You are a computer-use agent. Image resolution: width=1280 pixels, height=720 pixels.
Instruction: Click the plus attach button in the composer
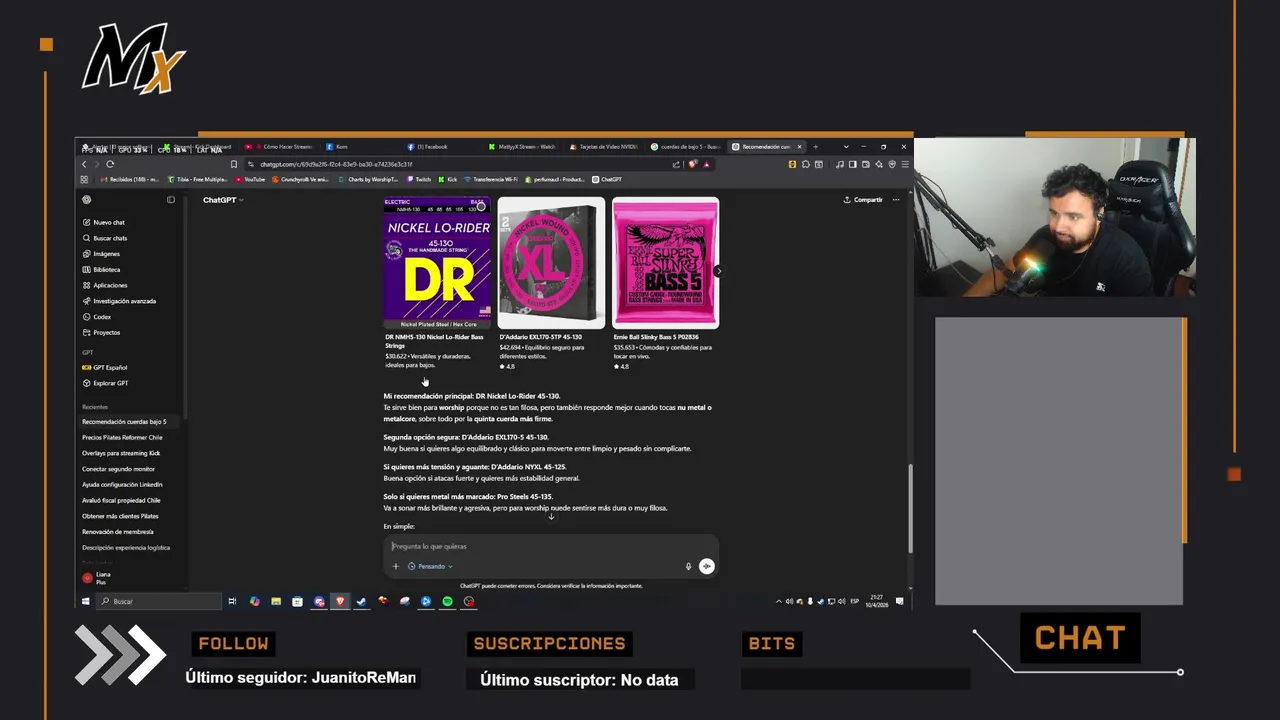(x=395, y=566)
